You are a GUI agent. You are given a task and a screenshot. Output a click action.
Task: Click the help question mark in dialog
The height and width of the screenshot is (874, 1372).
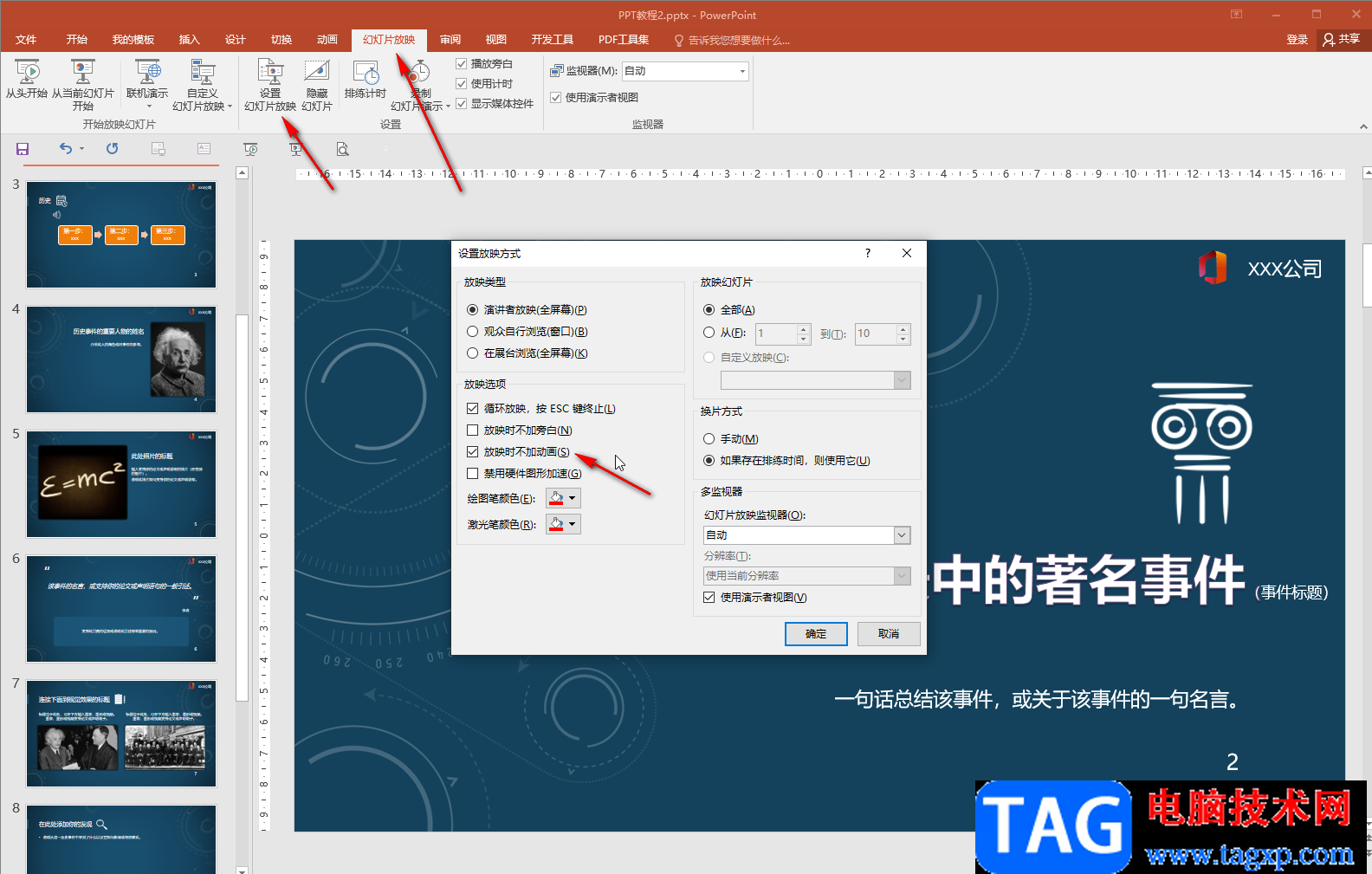[x=868, y=253]
